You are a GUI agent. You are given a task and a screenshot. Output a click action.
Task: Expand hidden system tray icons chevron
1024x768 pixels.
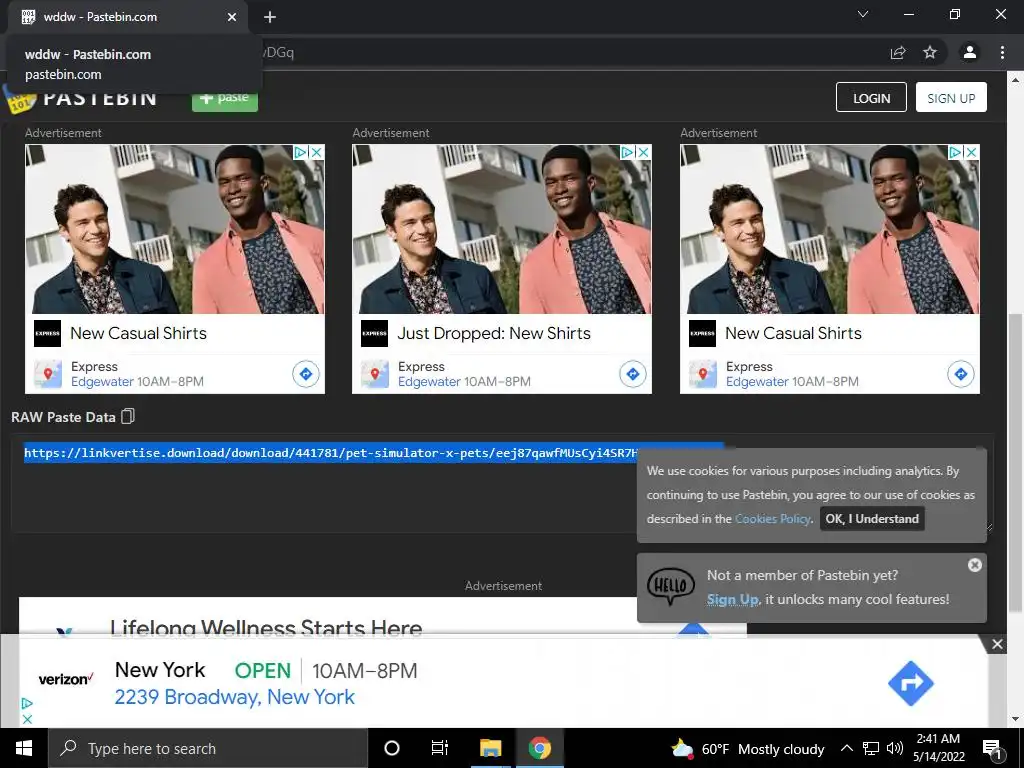point(846,748)
